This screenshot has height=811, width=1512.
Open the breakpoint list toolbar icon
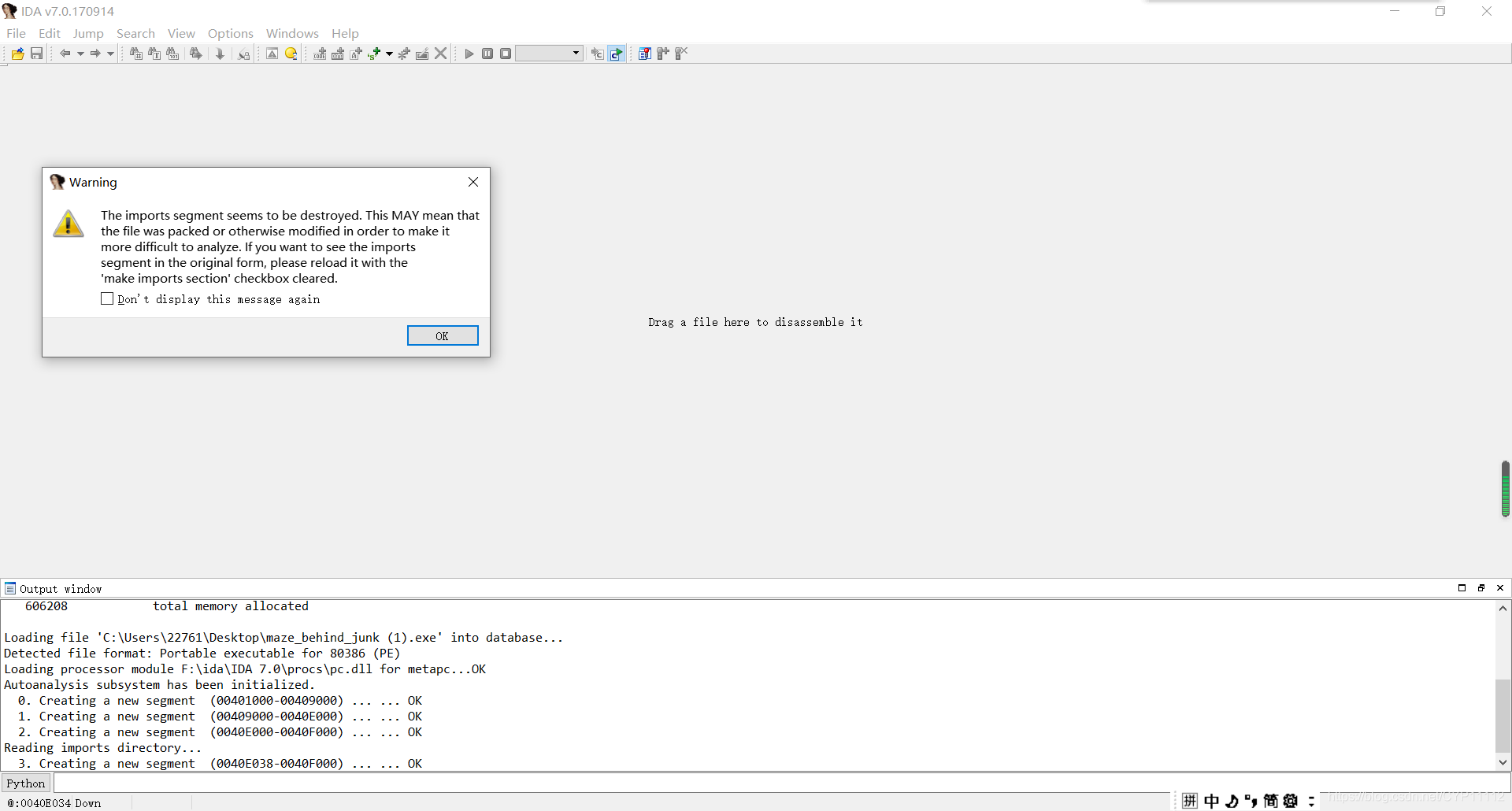click(645, 54)
